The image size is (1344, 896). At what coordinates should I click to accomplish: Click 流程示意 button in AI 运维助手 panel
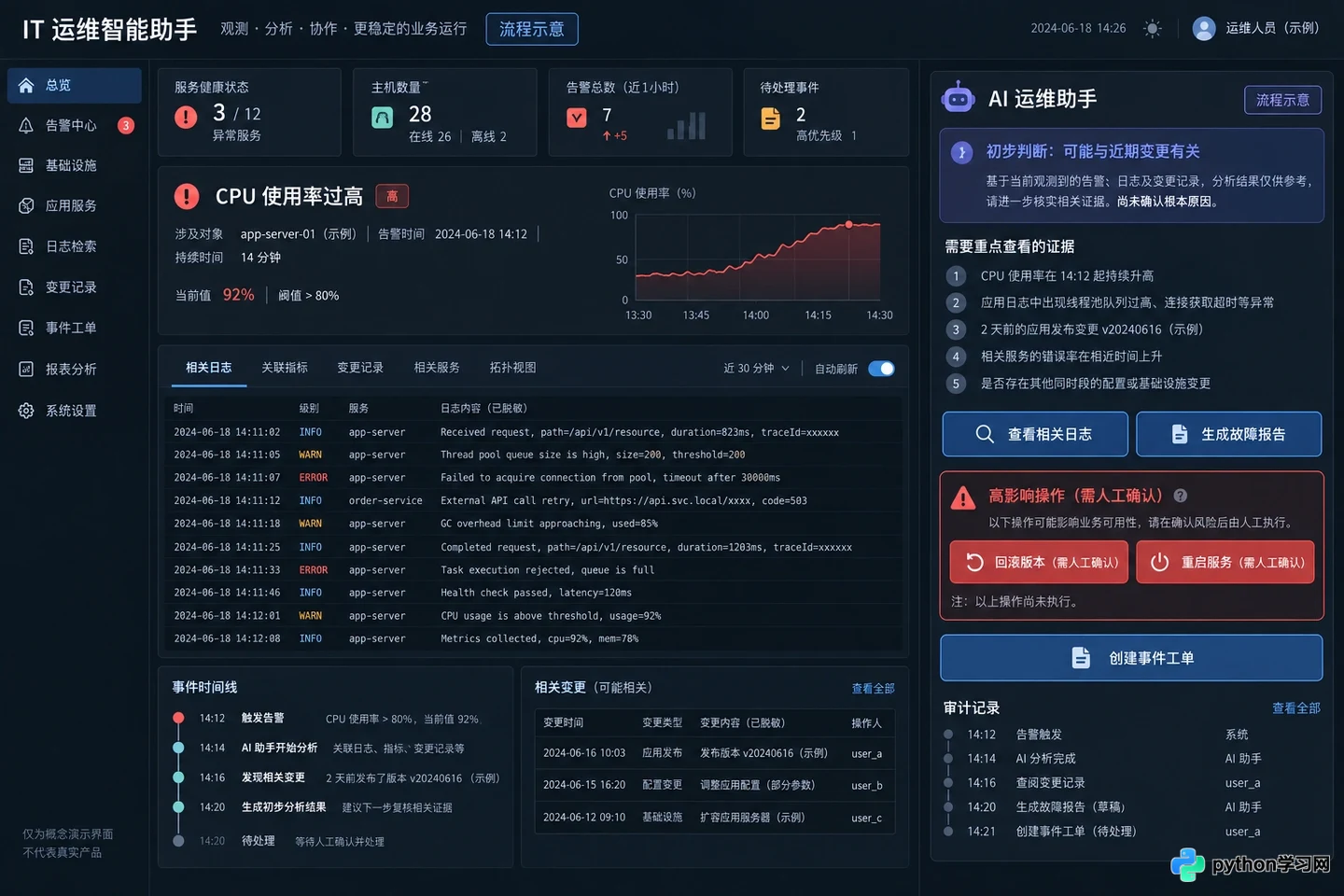(x=1282, y=100)
